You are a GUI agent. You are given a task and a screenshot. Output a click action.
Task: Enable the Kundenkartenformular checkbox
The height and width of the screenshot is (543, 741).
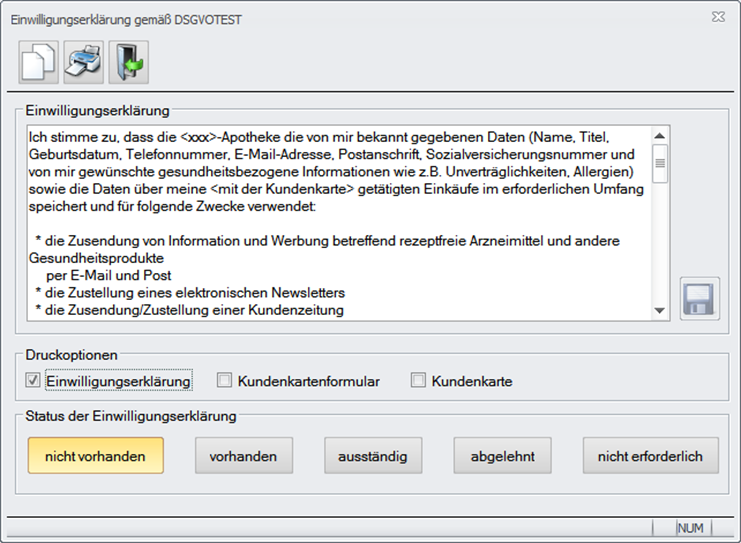225,380
